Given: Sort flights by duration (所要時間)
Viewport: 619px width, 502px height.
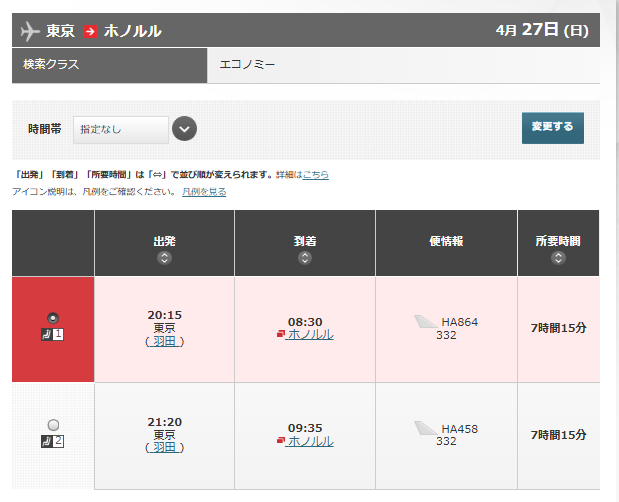Looking at the screenshot, I should [x=558, y=258].
